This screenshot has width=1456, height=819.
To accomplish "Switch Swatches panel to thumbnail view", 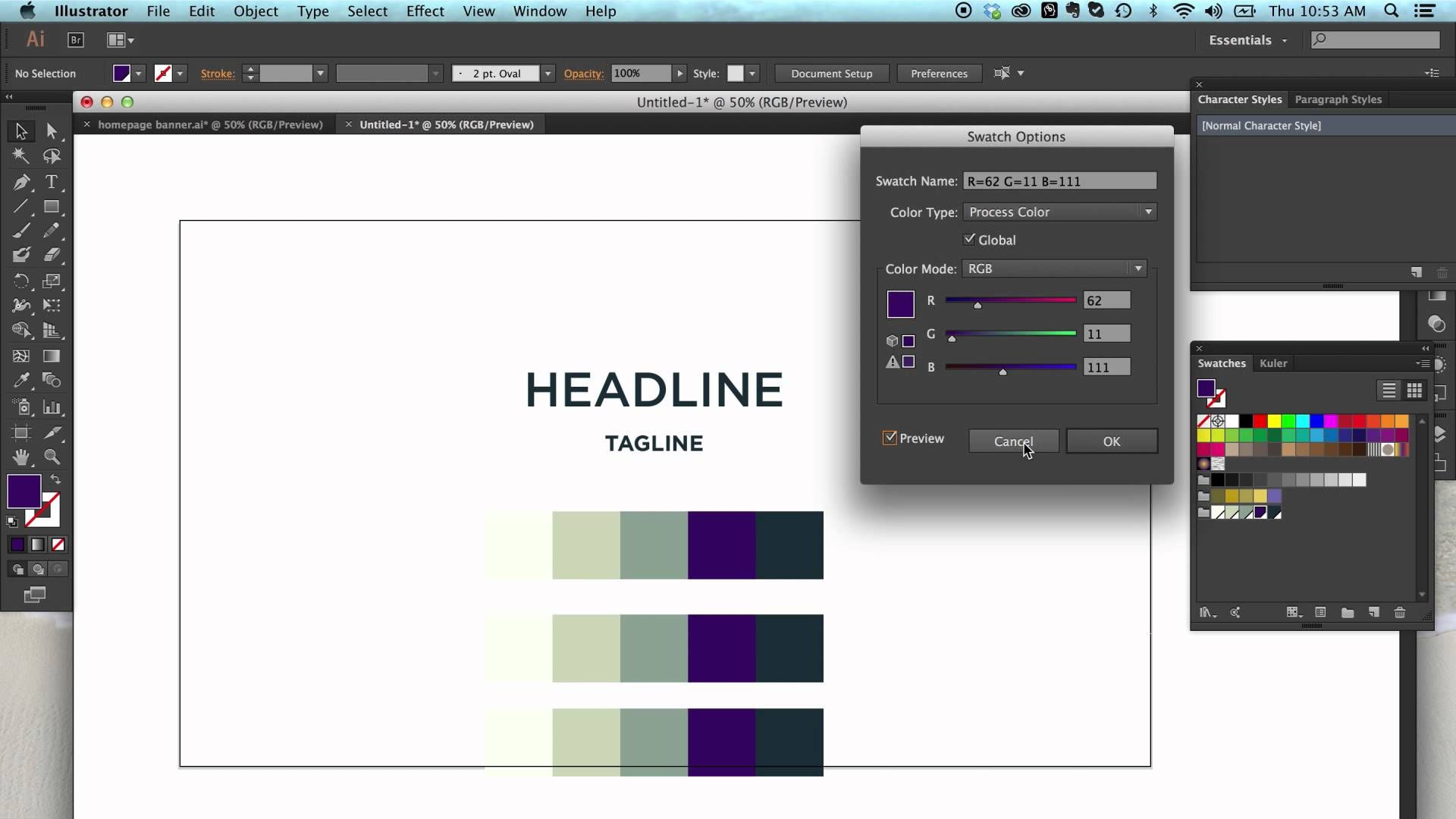I will pos(1414,391).
